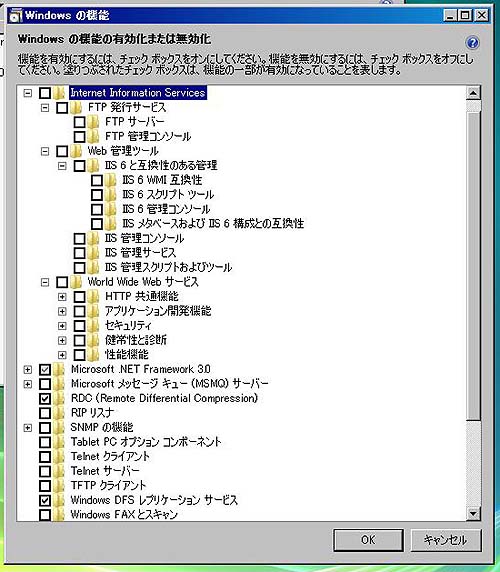
Task: Enable the Internet Information Services checkbox
Action: tap(45, 93)
